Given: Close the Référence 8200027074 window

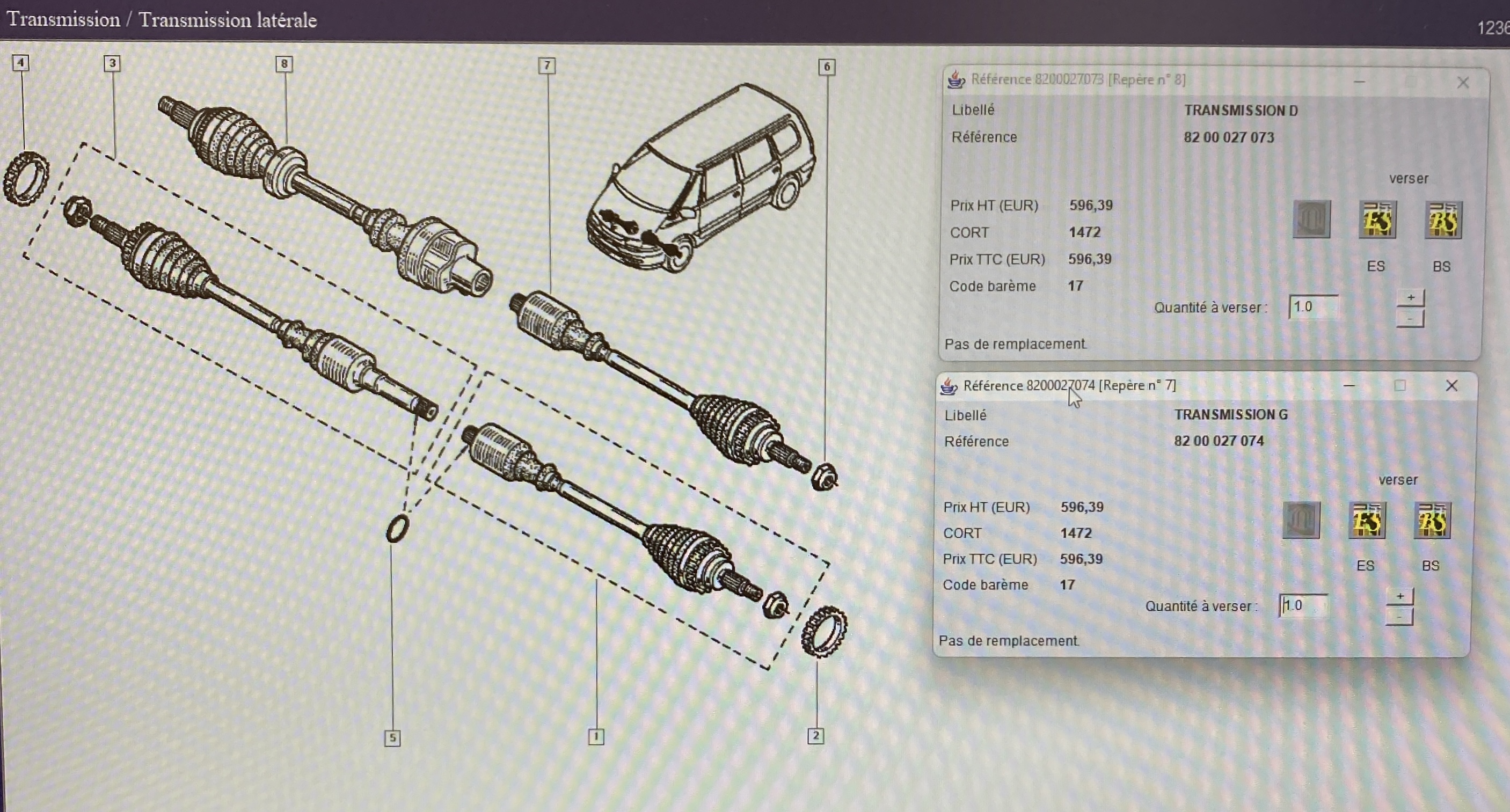Looking at the screenshot, I should click(1451, 385).
